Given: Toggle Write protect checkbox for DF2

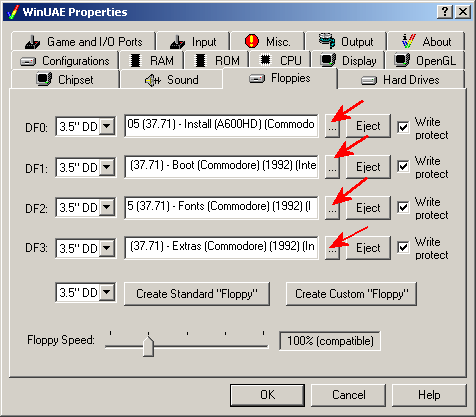Looking at the screenshot, I should click(x=403, y=208).
